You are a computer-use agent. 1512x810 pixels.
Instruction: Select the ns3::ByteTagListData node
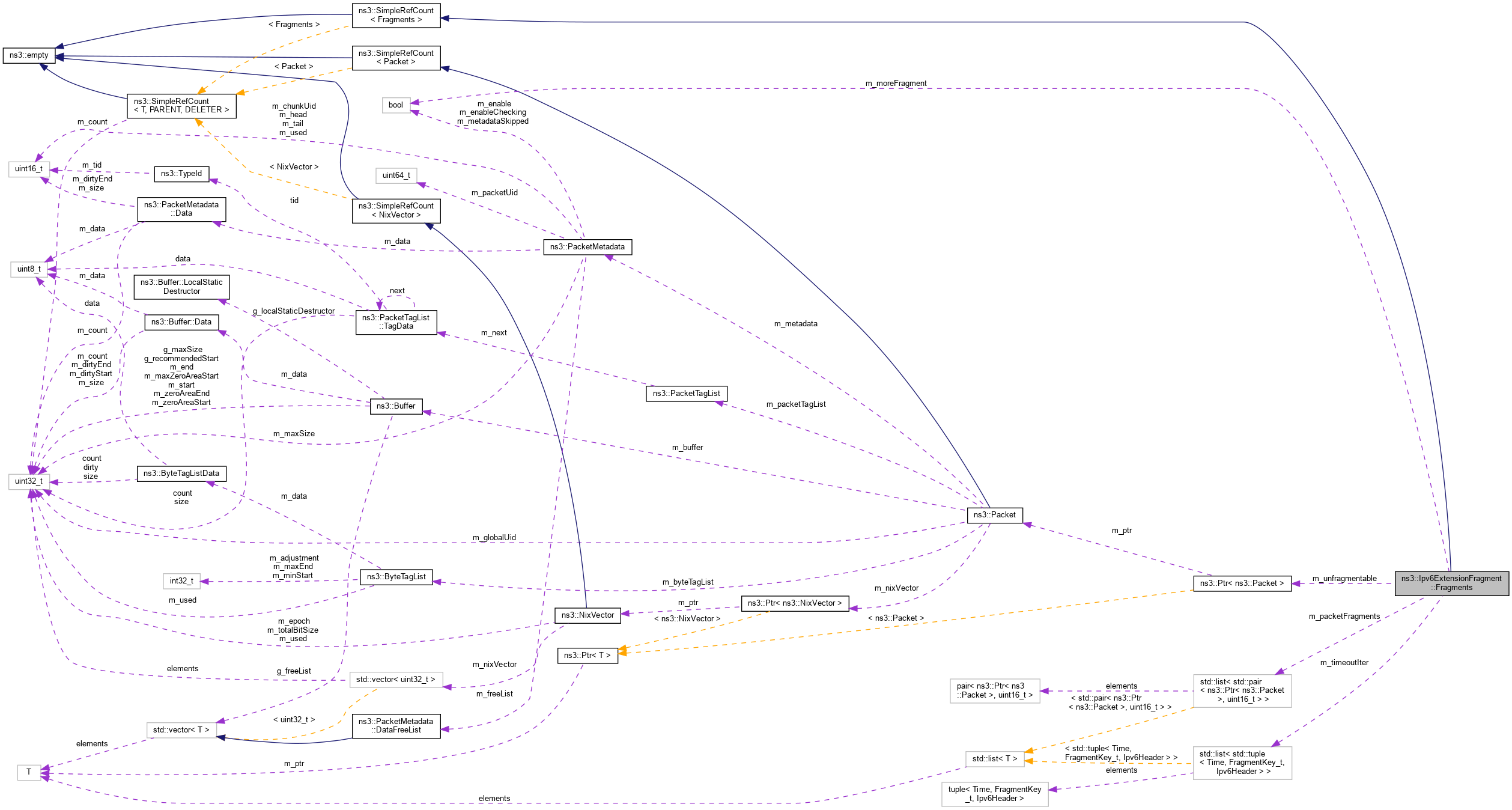[x=183, y=474]
